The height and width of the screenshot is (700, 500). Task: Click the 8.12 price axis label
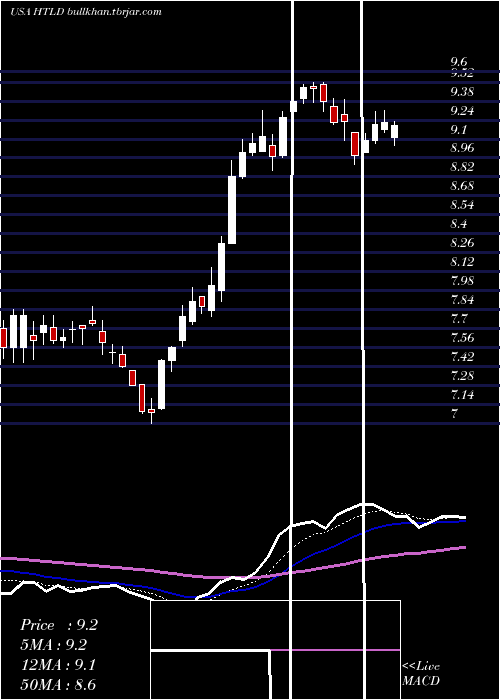pyautogui.click(x=462, y=262)
